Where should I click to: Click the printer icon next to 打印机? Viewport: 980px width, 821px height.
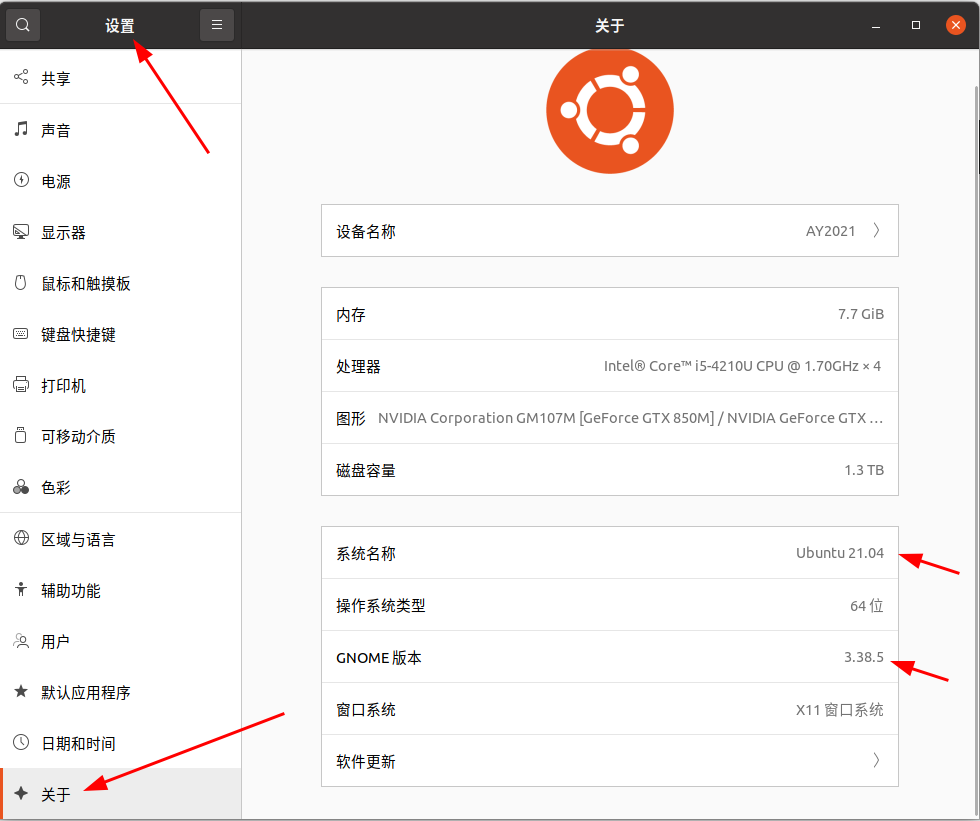tap(21, 384)
